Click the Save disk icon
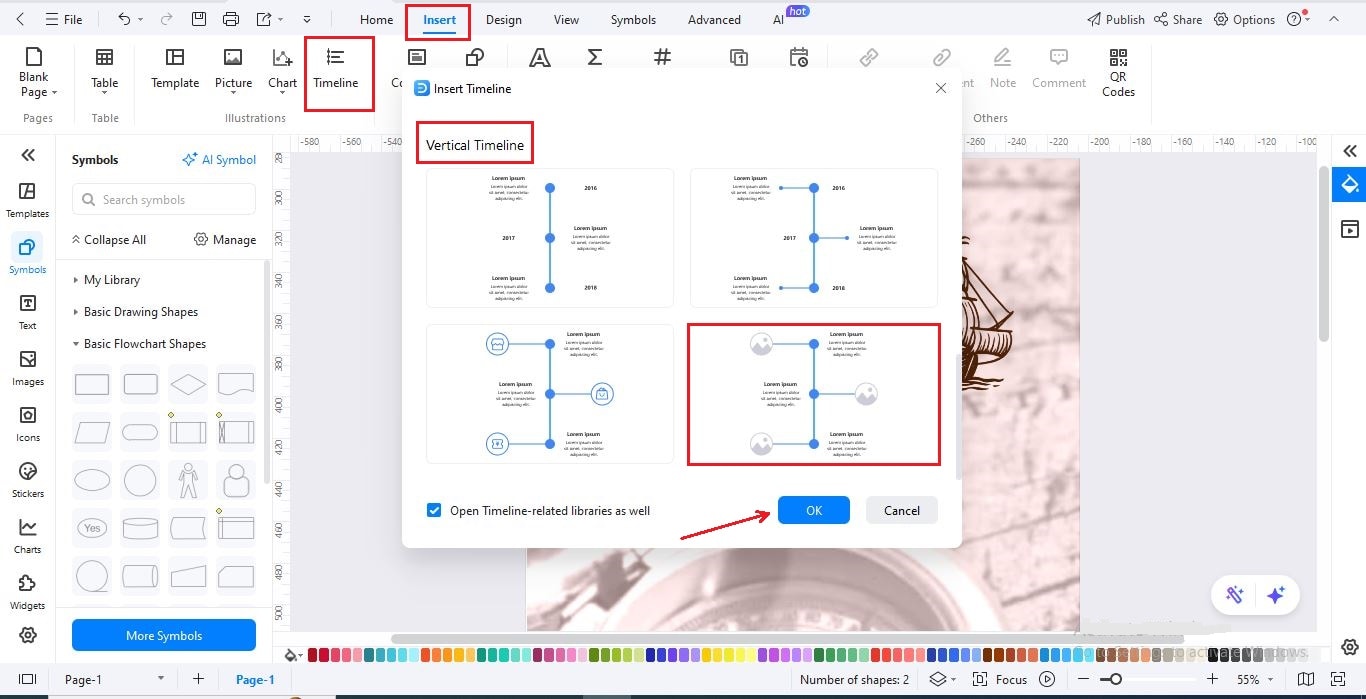The image size is (1366, 699). (x=199, y=19)
